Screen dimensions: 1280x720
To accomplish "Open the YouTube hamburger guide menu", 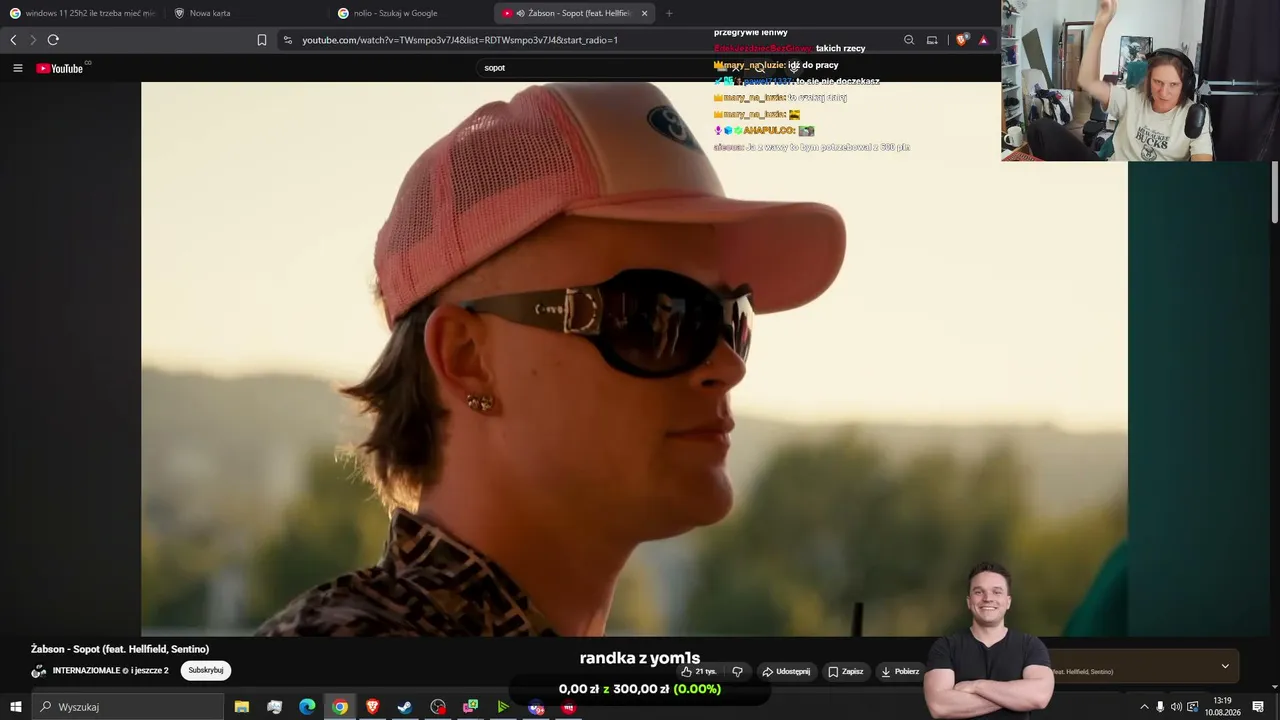I will pyautogui.click(x=17, y=68).
